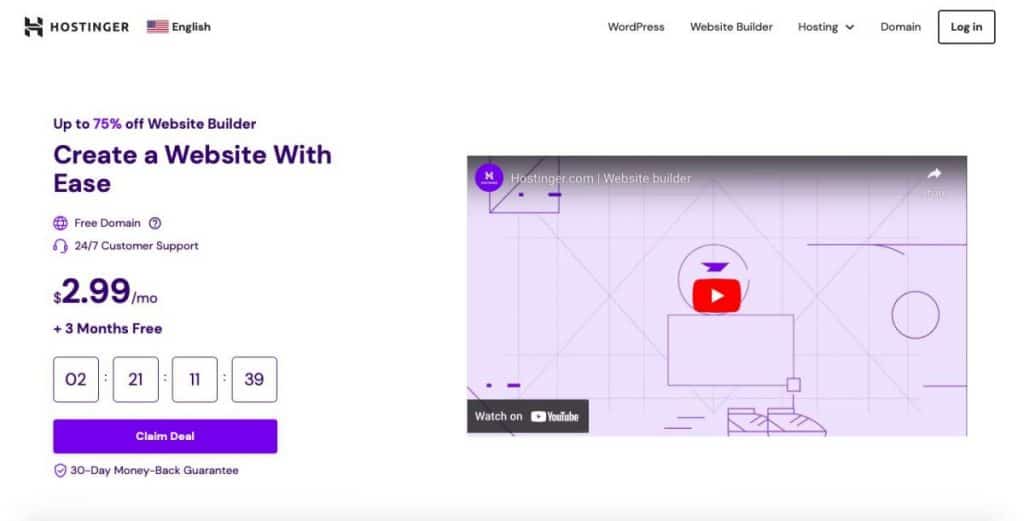Open Watch on YouTube link
This screenshot has height=521, width=1024.
[528, 417]
